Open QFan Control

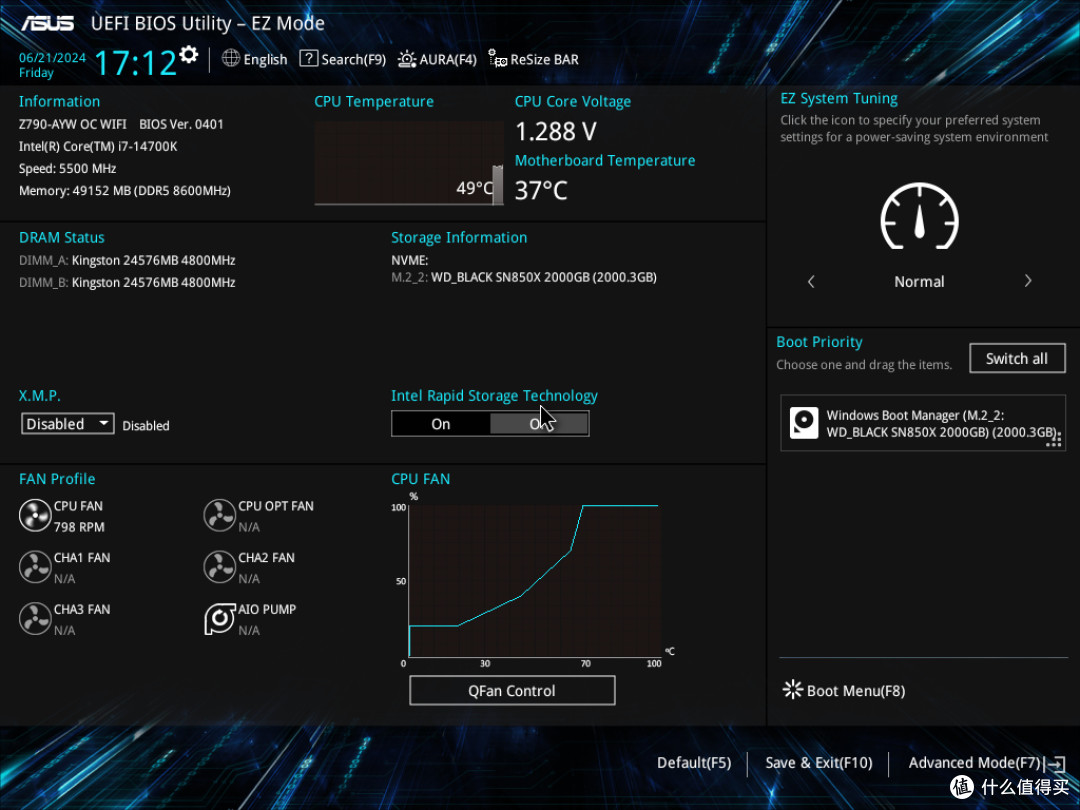coord(512,690)
